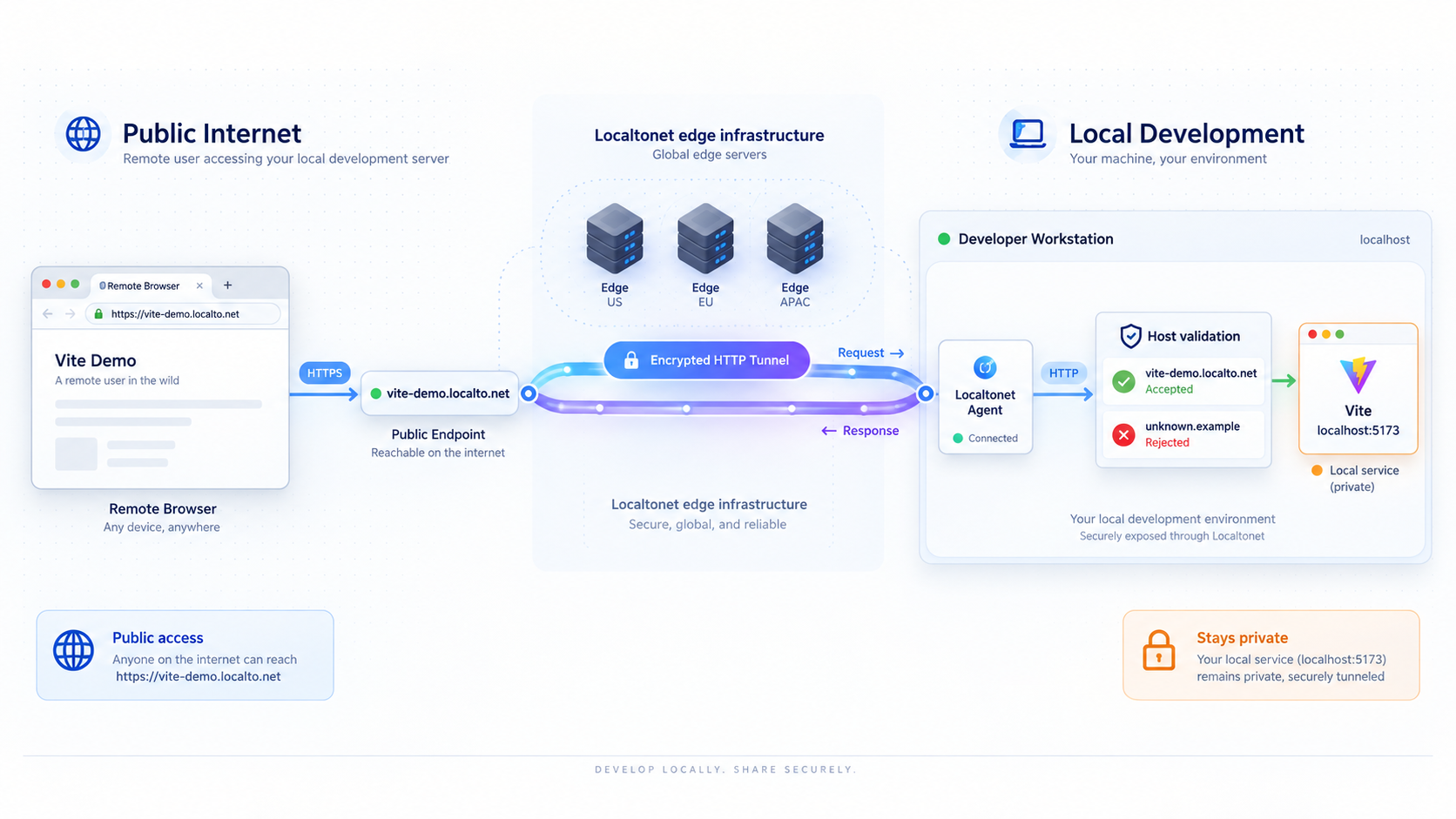Viewport: 1456px width, 819px height.
Task: Click the vite-demo.localto.net accepted host row
Action: click(x=1183, y=381)
